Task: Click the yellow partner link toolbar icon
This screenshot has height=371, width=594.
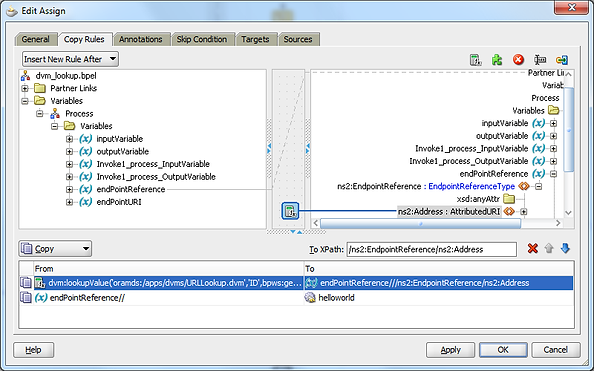Action: click(x=561, y=60)
